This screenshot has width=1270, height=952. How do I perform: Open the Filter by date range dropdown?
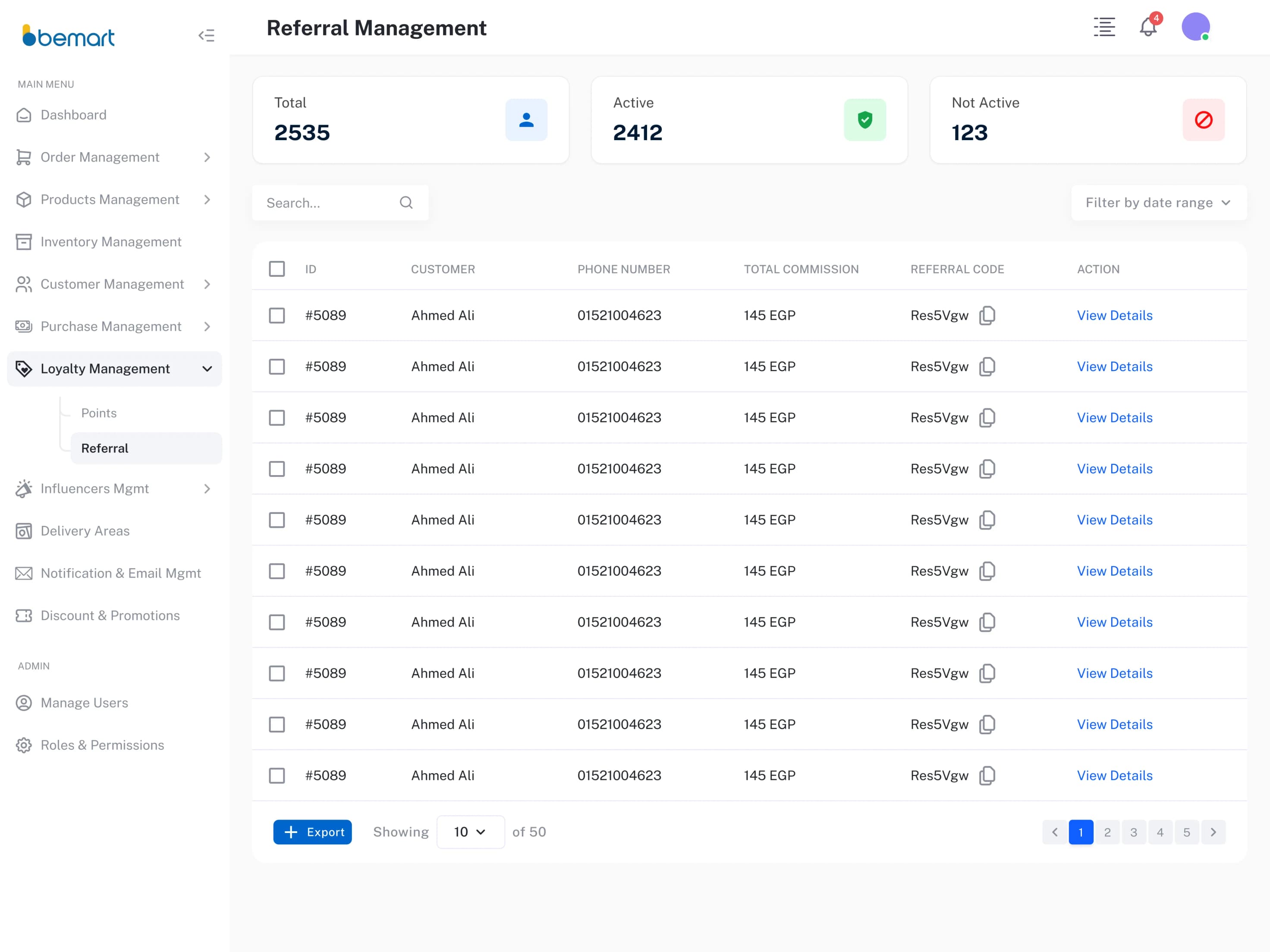click(x=1159, y=203)
